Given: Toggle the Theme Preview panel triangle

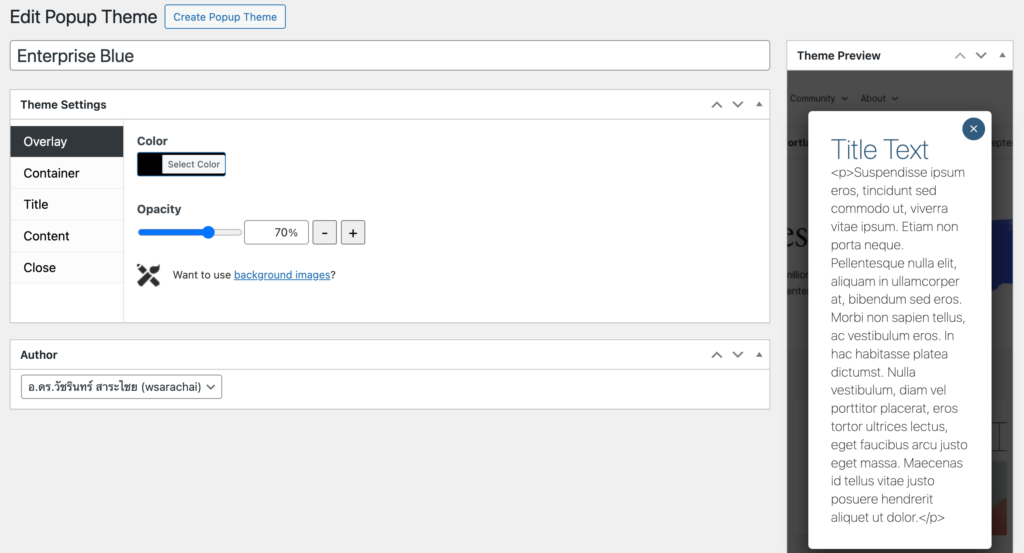Looking at the screenshot, I should click(x=1002, y=56).
